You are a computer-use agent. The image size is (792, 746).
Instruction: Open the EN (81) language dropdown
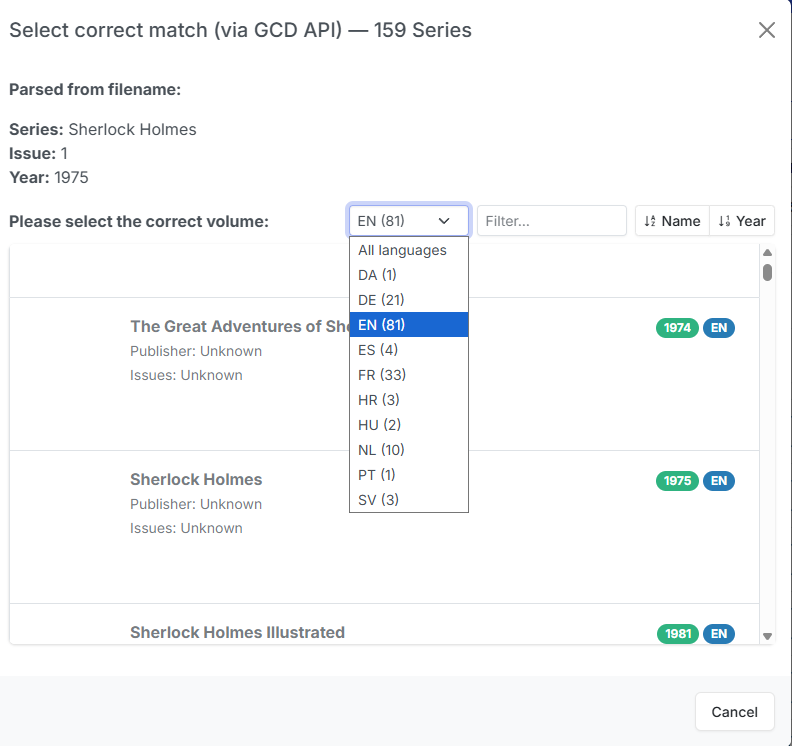click(x=409, y=221)
